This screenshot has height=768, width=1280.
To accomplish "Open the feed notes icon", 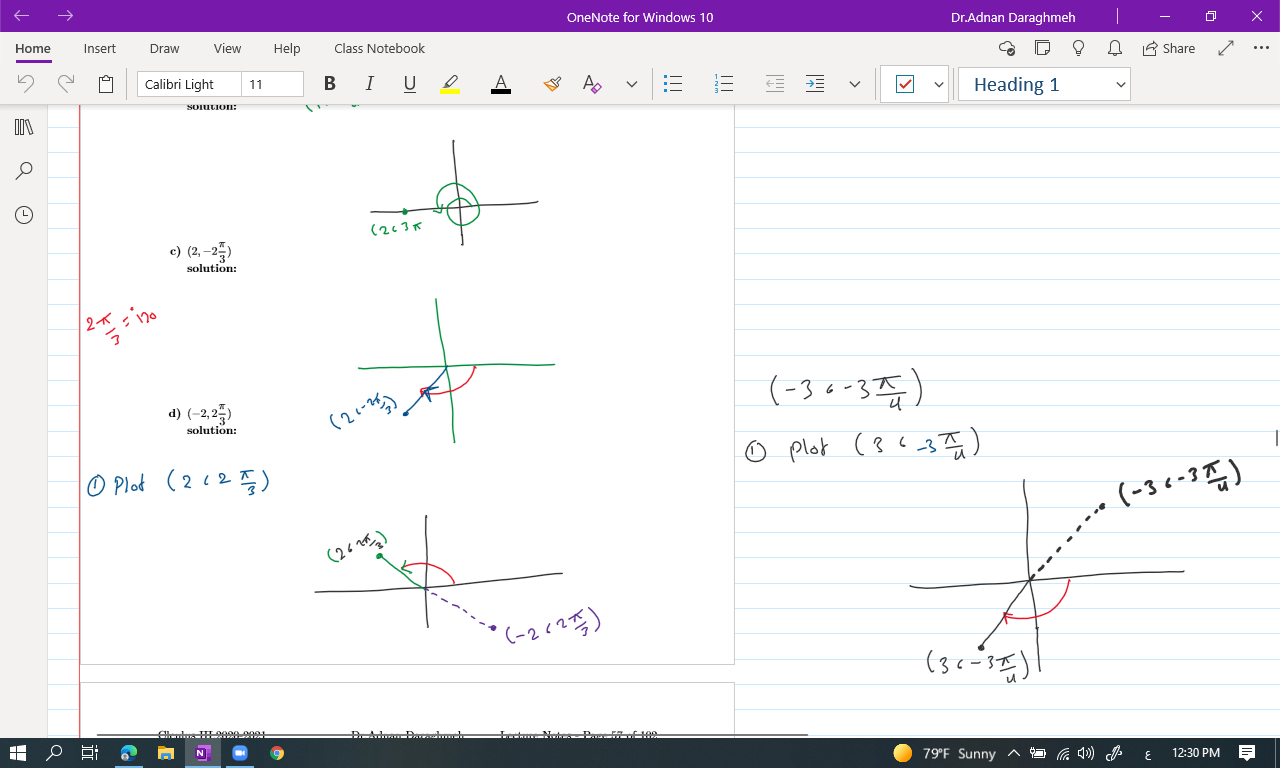I will pos(1043,48).
